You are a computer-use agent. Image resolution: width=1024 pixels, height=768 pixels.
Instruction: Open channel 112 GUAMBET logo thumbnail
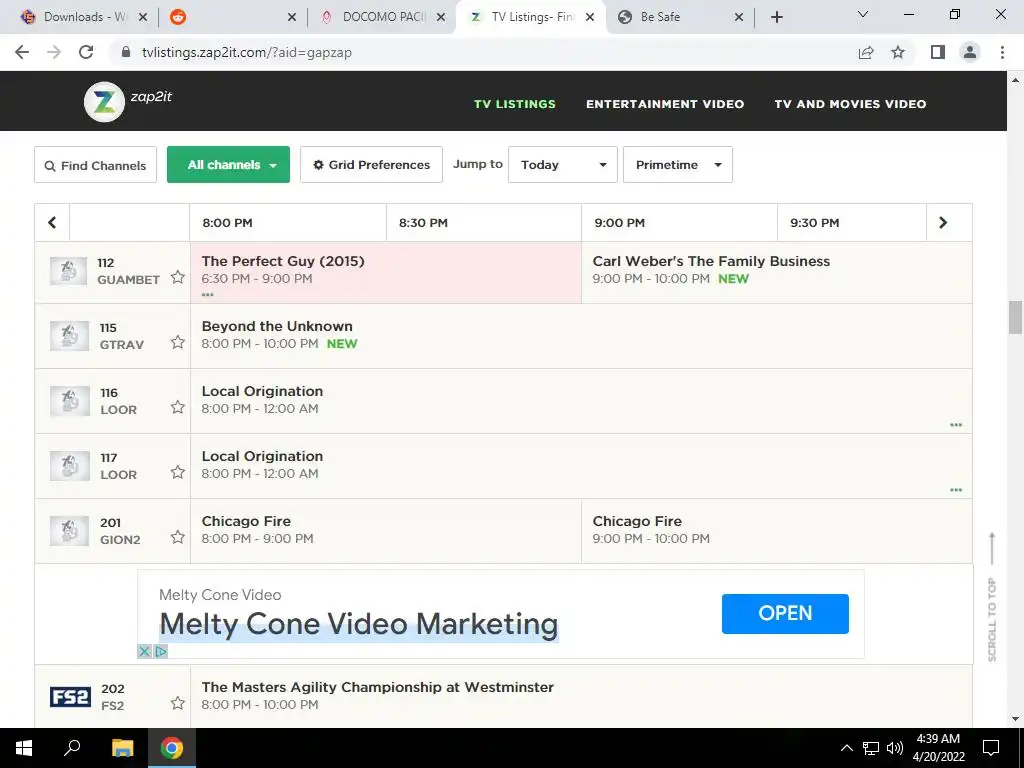(x=69, y=271)
